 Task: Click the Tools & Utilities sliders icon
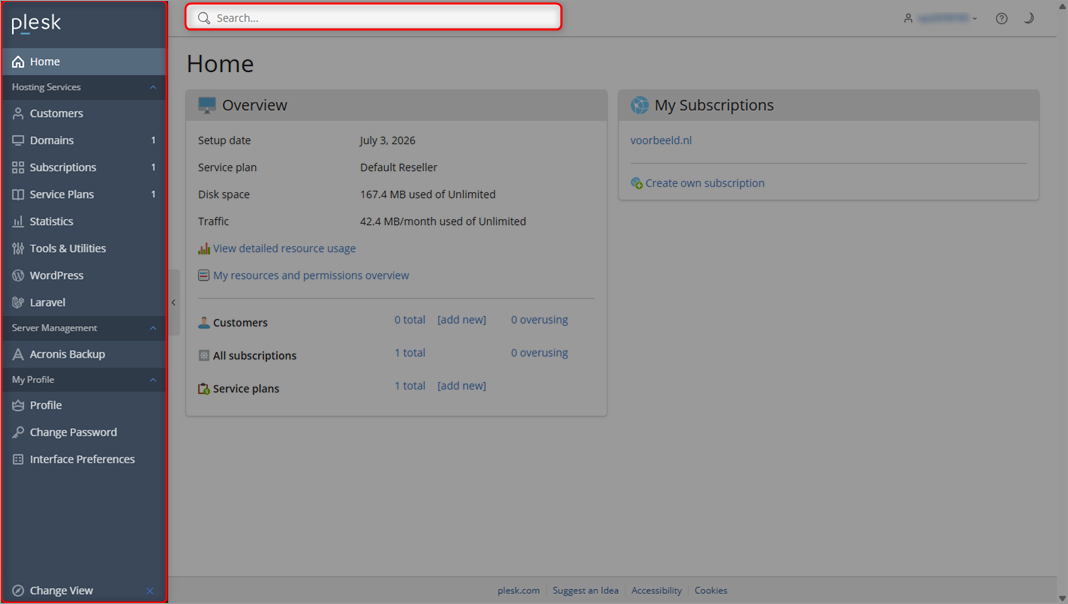[18, 249]
